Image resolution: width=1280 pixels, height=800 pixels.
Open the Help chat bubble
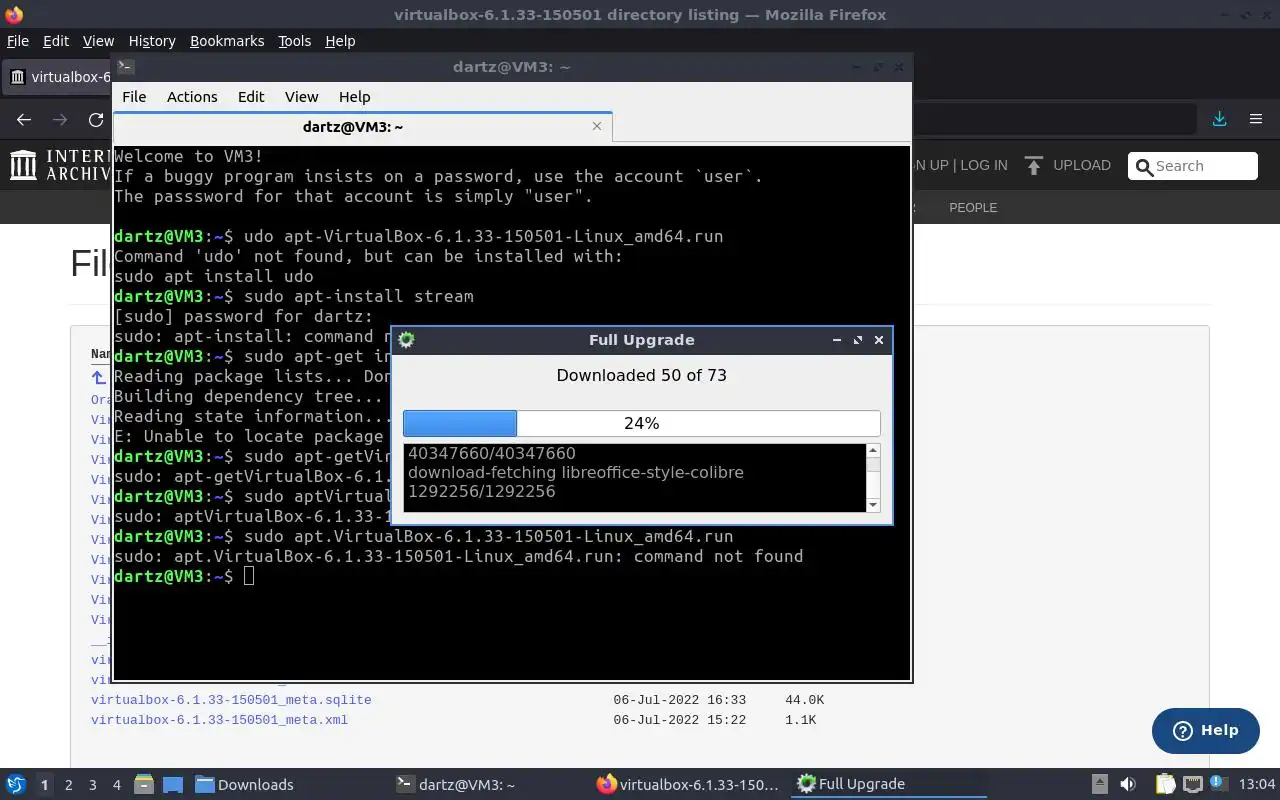point(1205,730)
